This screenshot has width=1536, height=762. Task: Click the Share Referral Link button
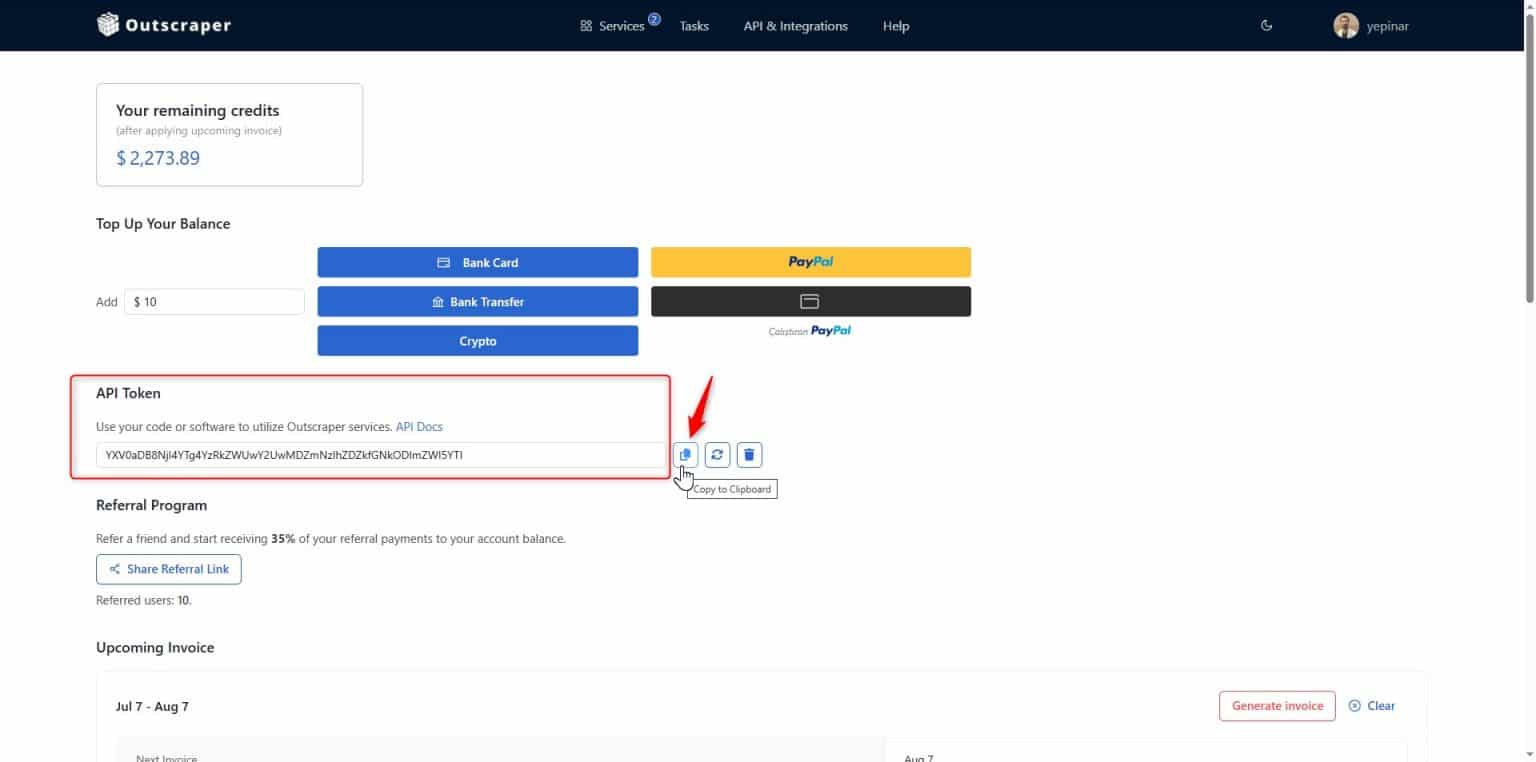coord(169,569)
